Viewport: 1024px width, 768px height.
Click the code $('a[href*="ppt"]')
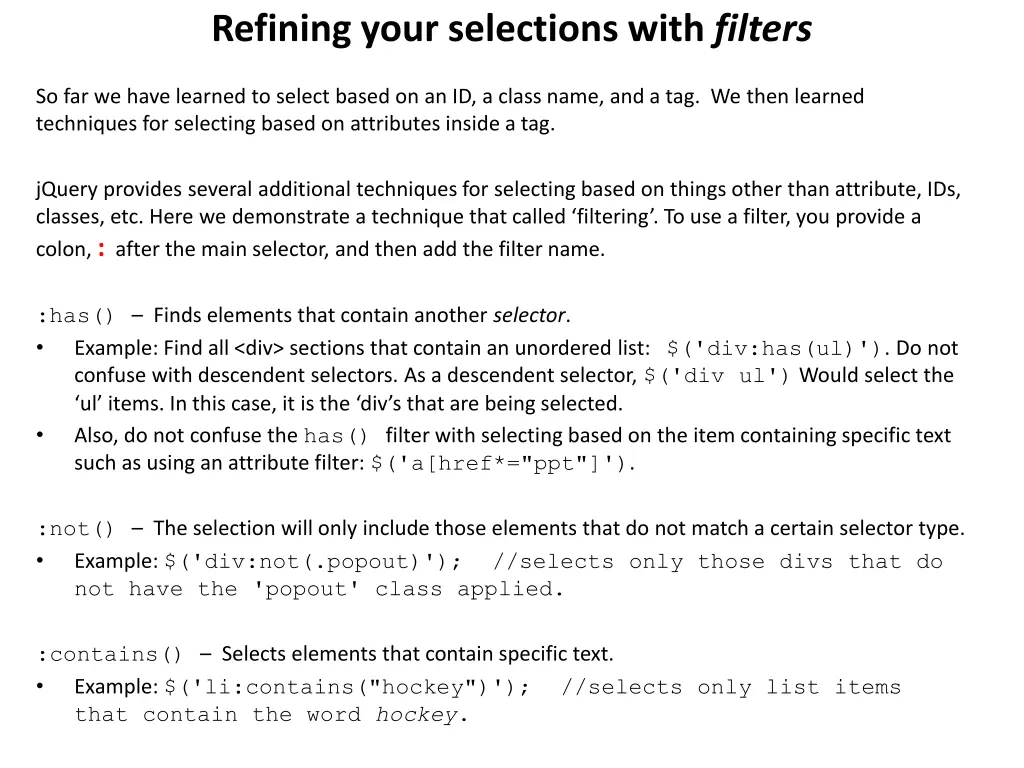click(502, 463)
